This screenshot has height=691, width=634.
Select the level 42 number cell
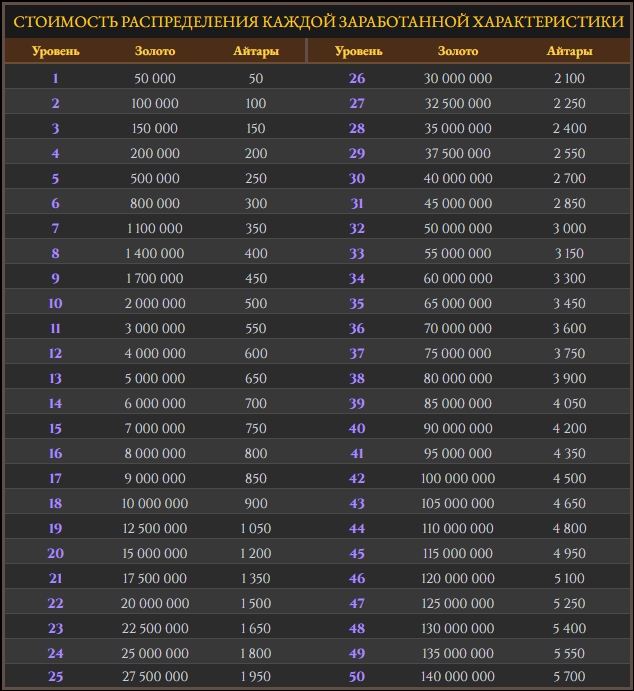[x=357, y=479]
